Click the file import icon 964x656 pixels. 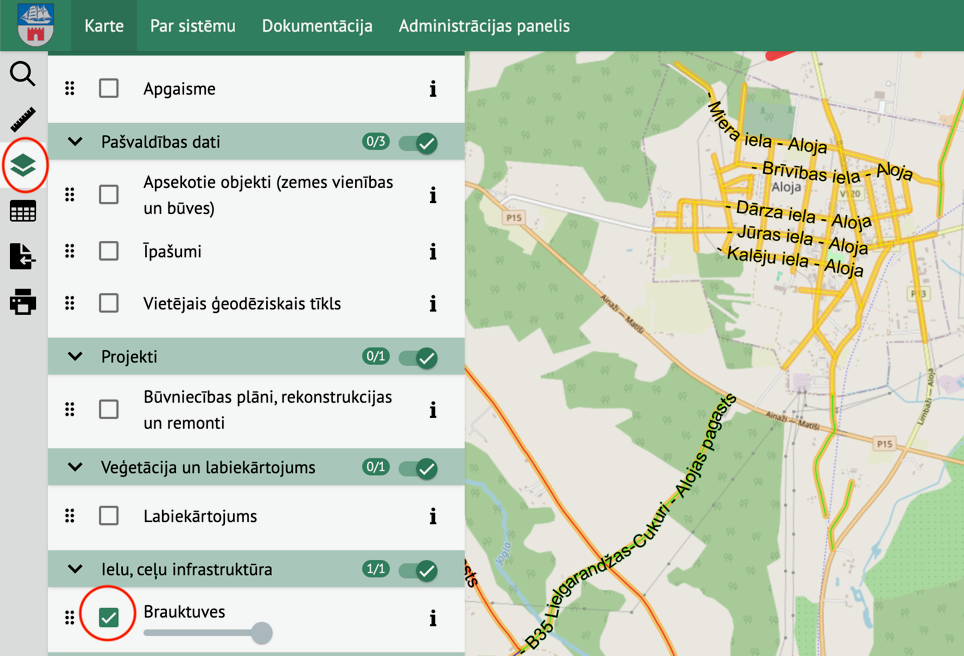click(x=23, y=256)
